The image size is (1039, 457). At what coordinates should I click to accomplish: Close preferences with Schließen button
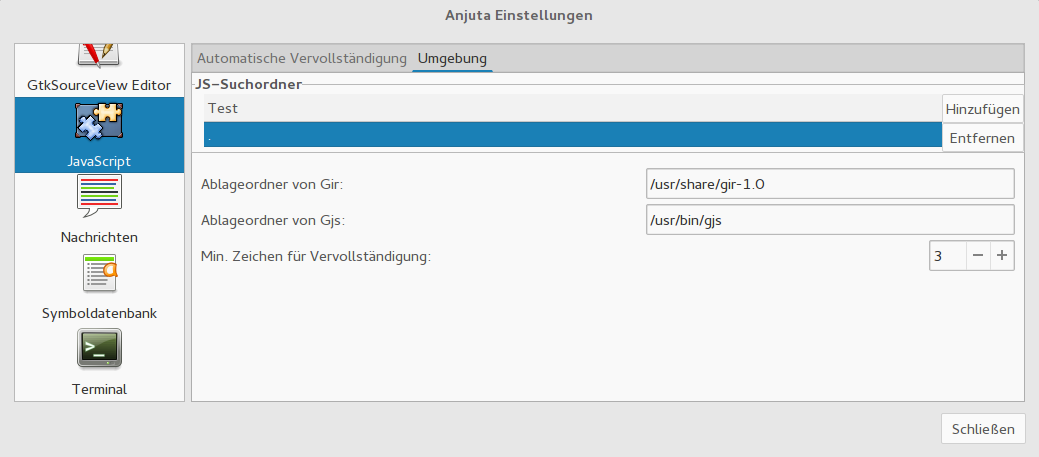point(983,429)
